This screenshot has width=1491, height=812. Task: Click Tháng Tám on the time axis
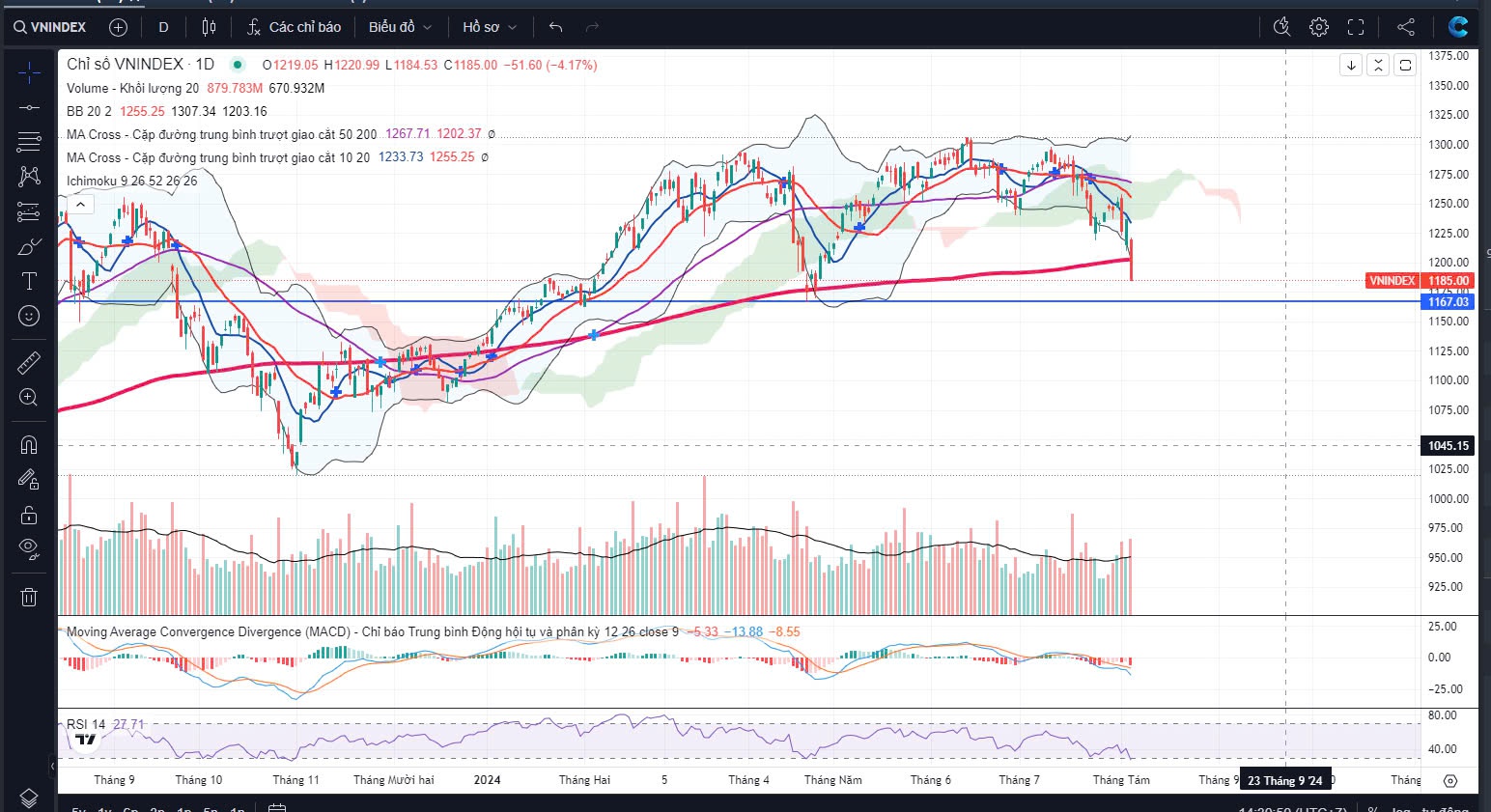(x=1121, y=780)
